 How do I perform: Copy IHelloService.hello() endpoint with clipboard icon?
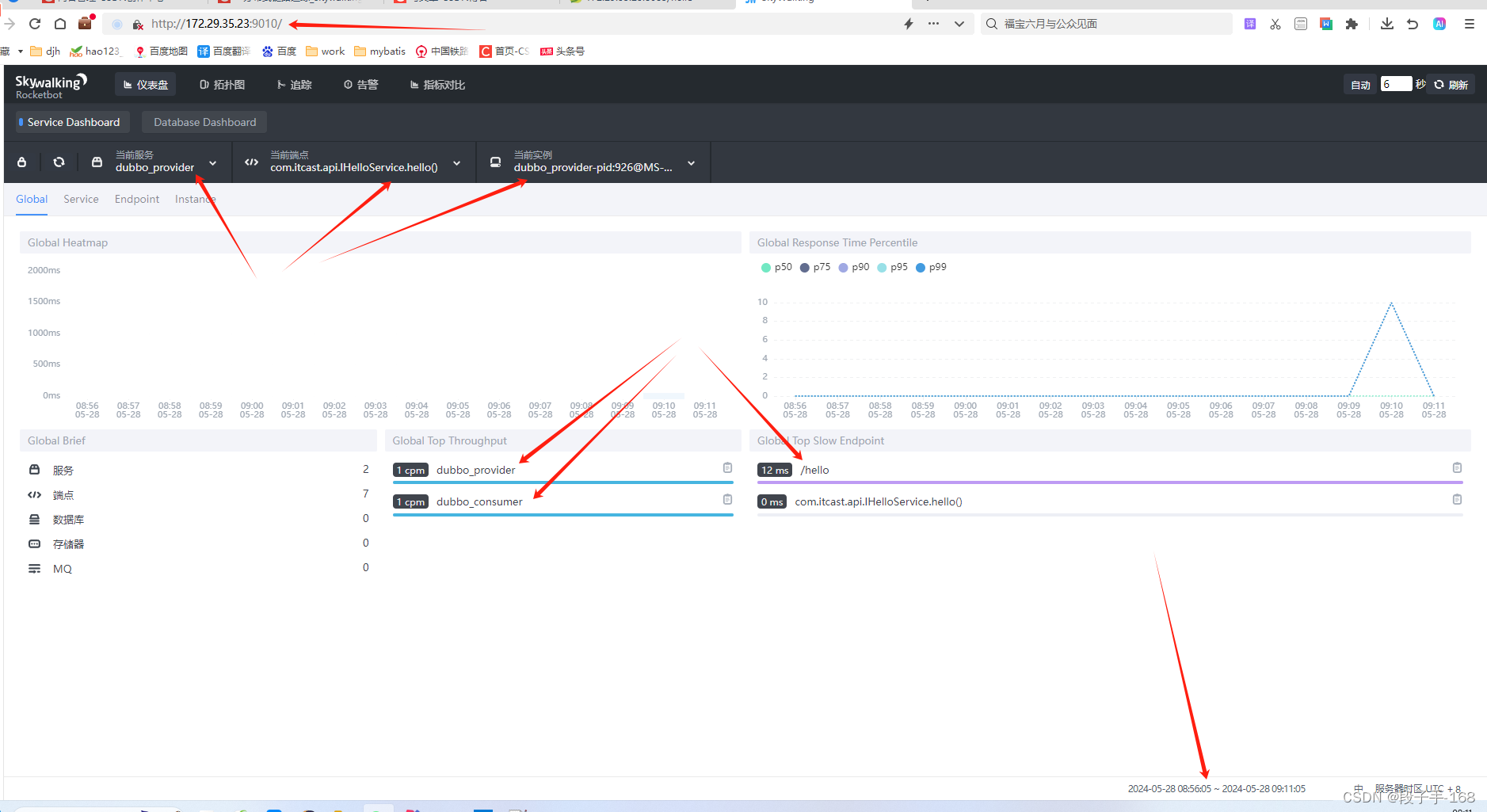coord(1457,499)
